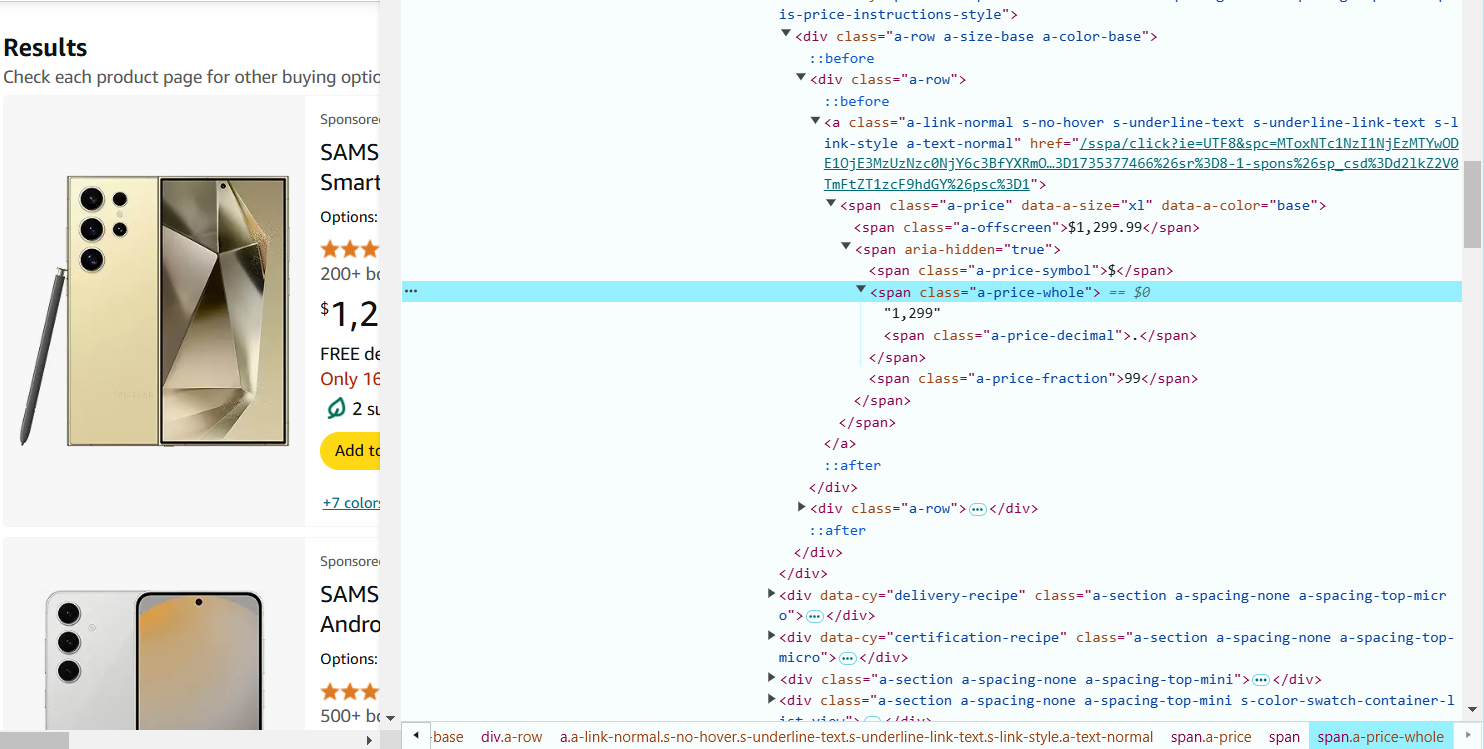Click the breadcrumb scroll-left arrow

[416, 737]
